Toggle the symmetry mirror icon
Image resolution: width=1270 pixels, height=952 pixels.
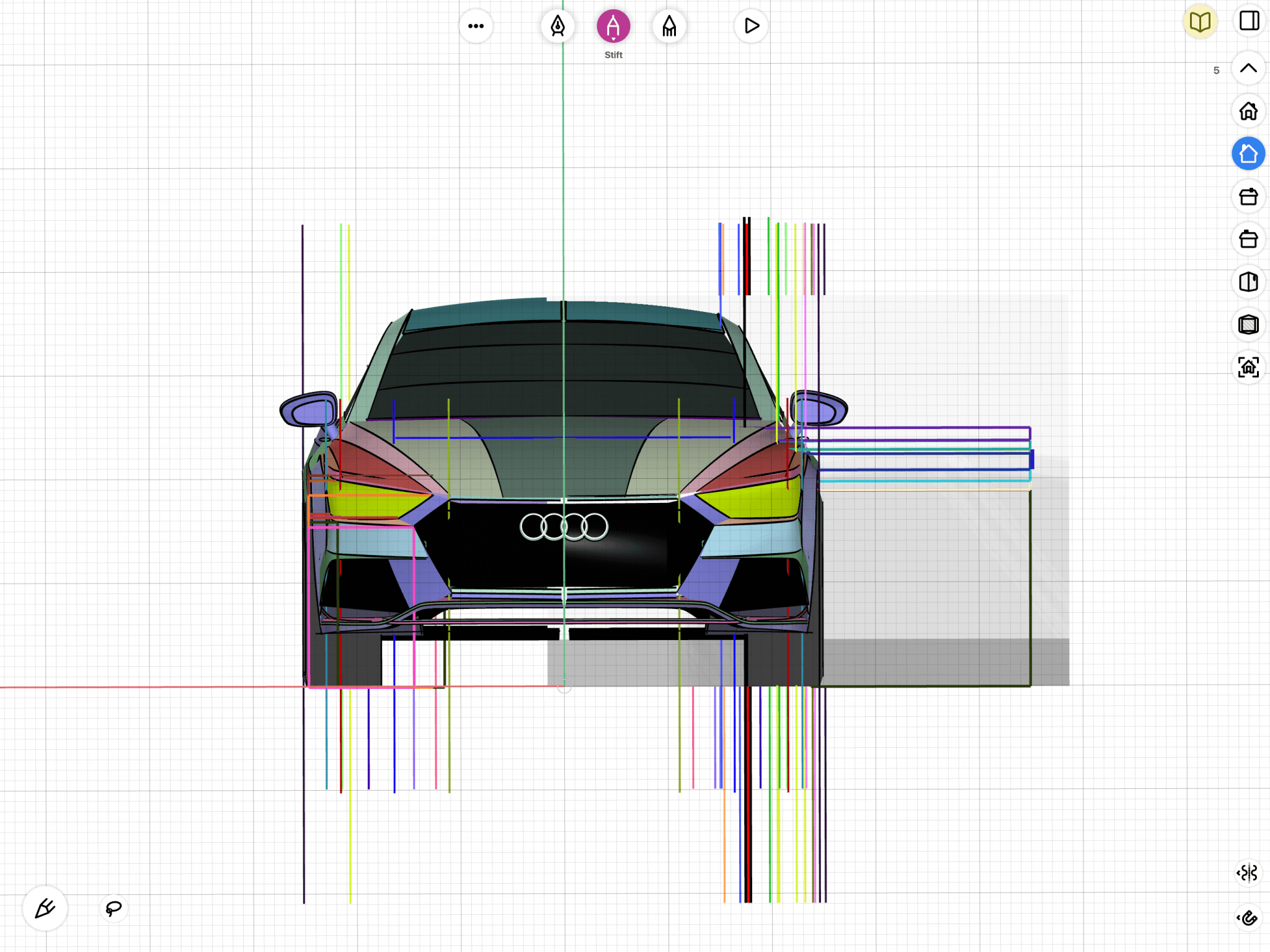click(1247, 873)
